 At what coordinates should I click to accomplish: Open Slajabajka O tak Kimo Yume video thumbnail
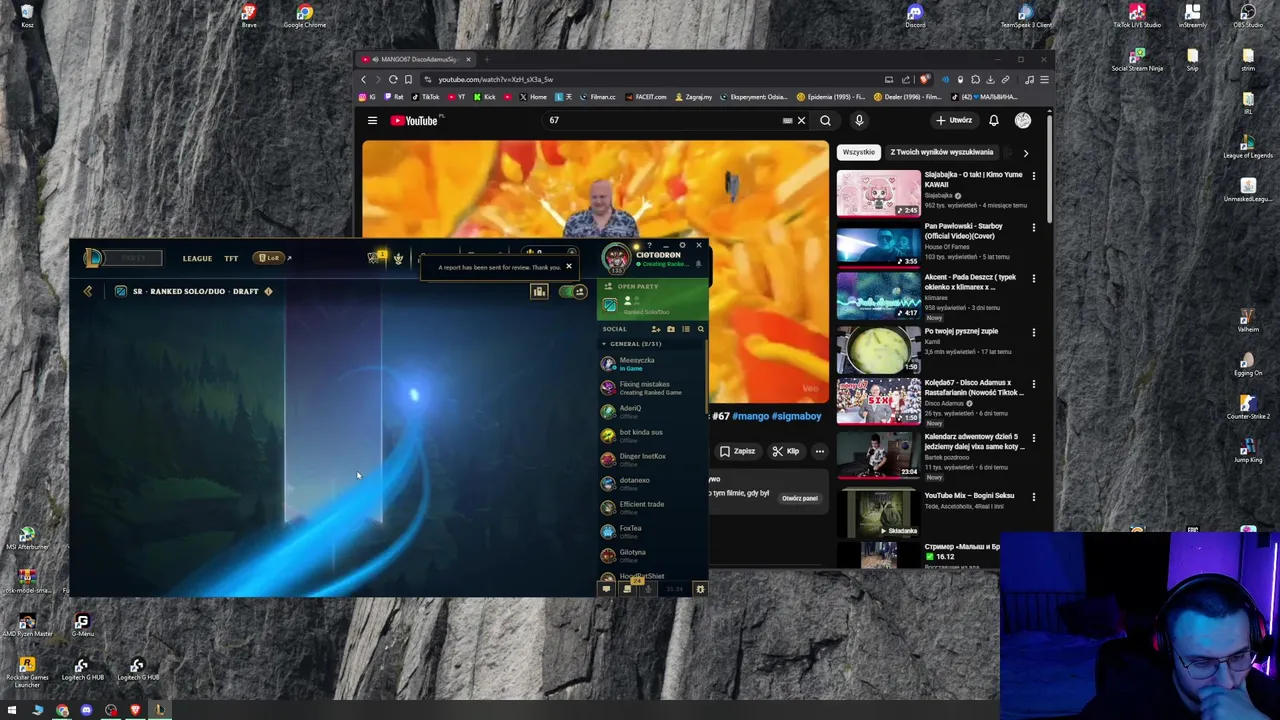(x=878, y=194)
